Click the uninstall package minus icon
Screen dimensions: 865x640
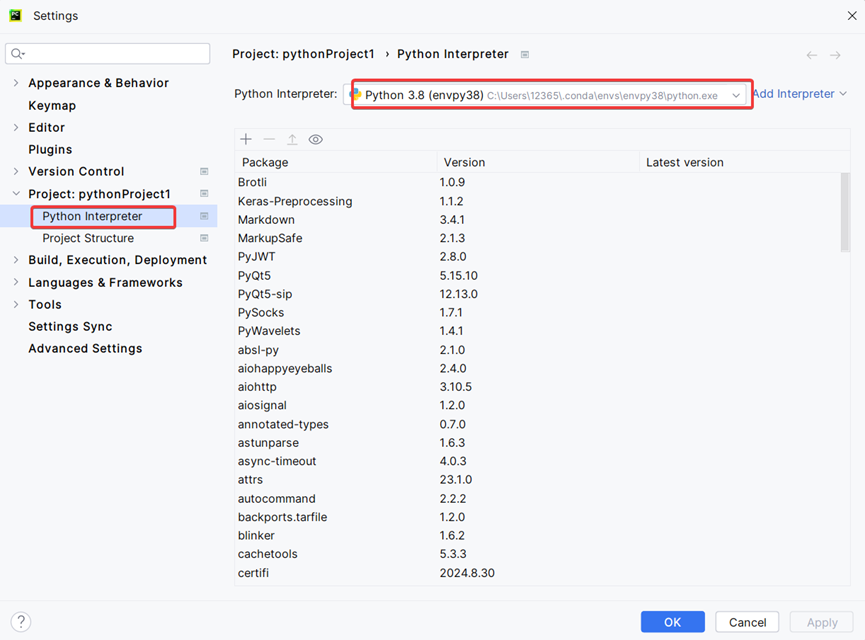(x=269, y=139)
